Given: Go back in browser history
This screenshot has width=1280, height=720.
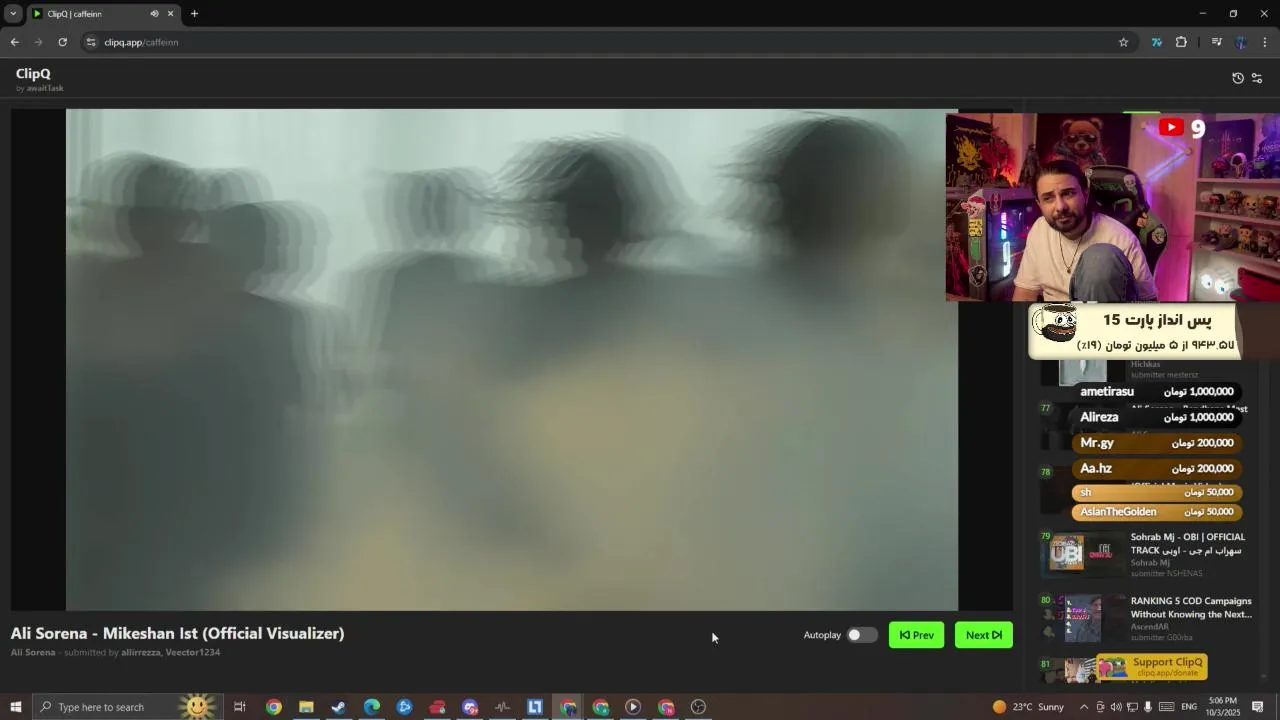Looking at the screenshot, I should click(x=14, y=42).
